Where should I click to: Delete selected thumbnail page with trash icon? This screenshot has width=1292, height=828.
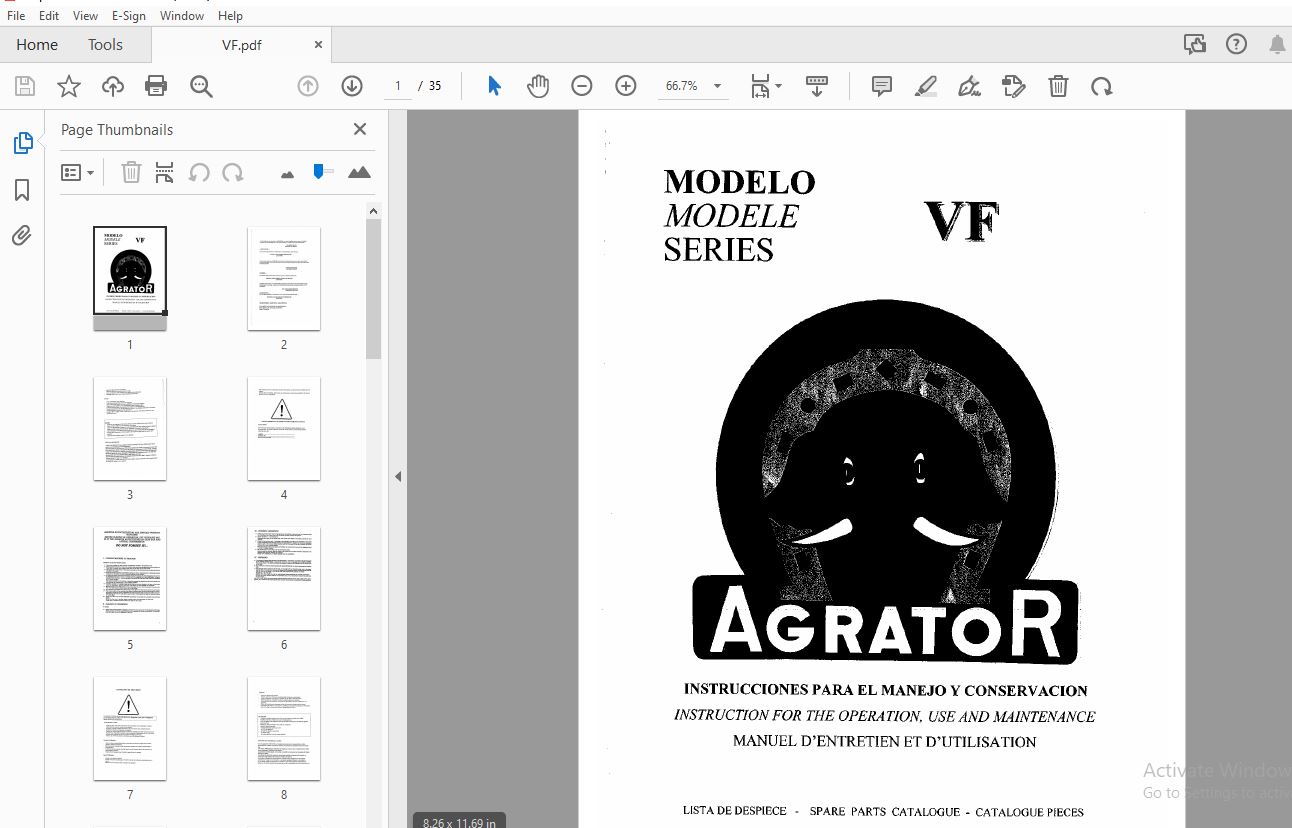click(131, 173)
